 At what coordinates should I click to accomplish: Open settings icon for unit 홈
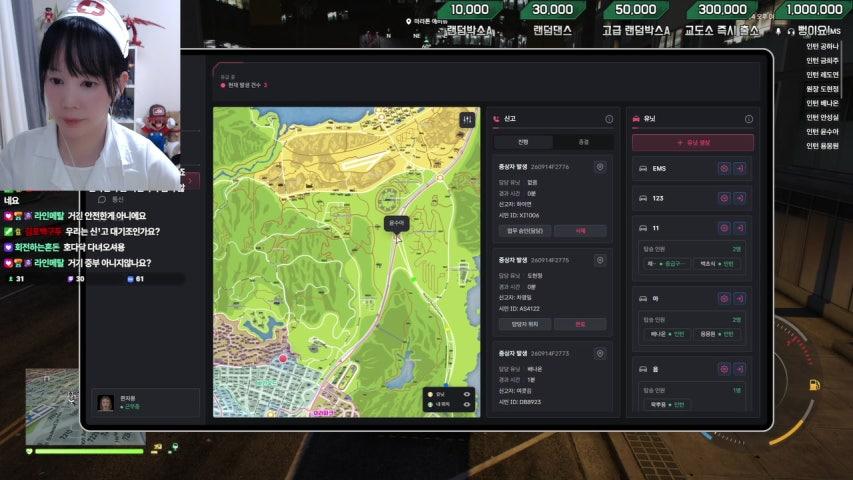point(724,369)
